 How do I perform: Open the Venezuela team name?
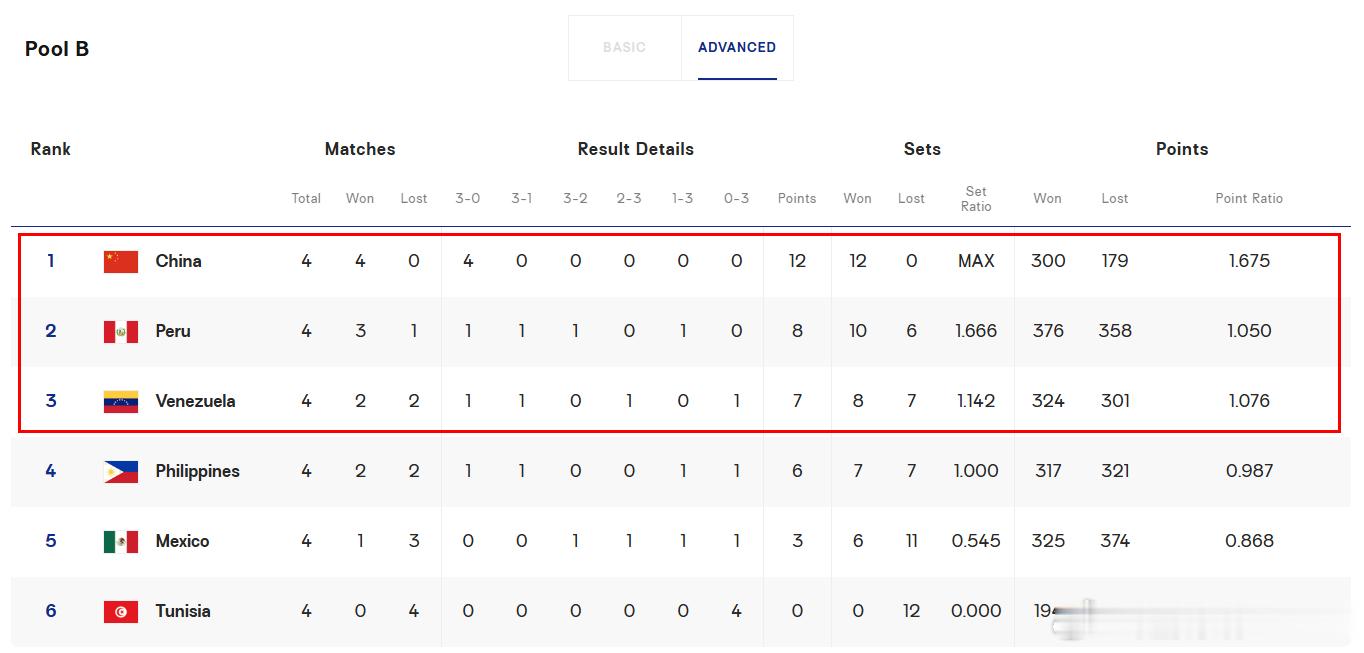coord(196,401)
